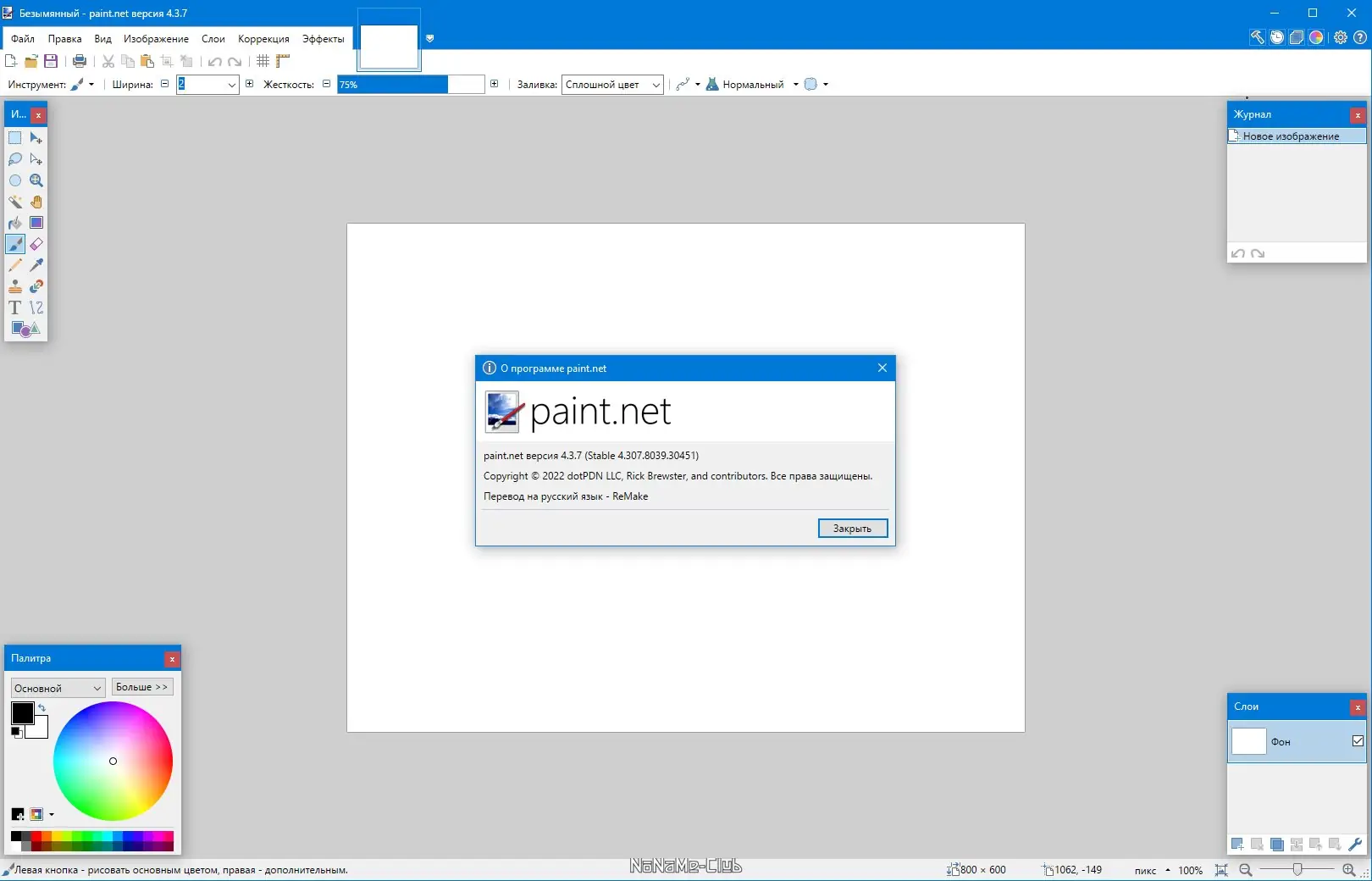Select the Zoom magnifier tool

coord(36,180)
